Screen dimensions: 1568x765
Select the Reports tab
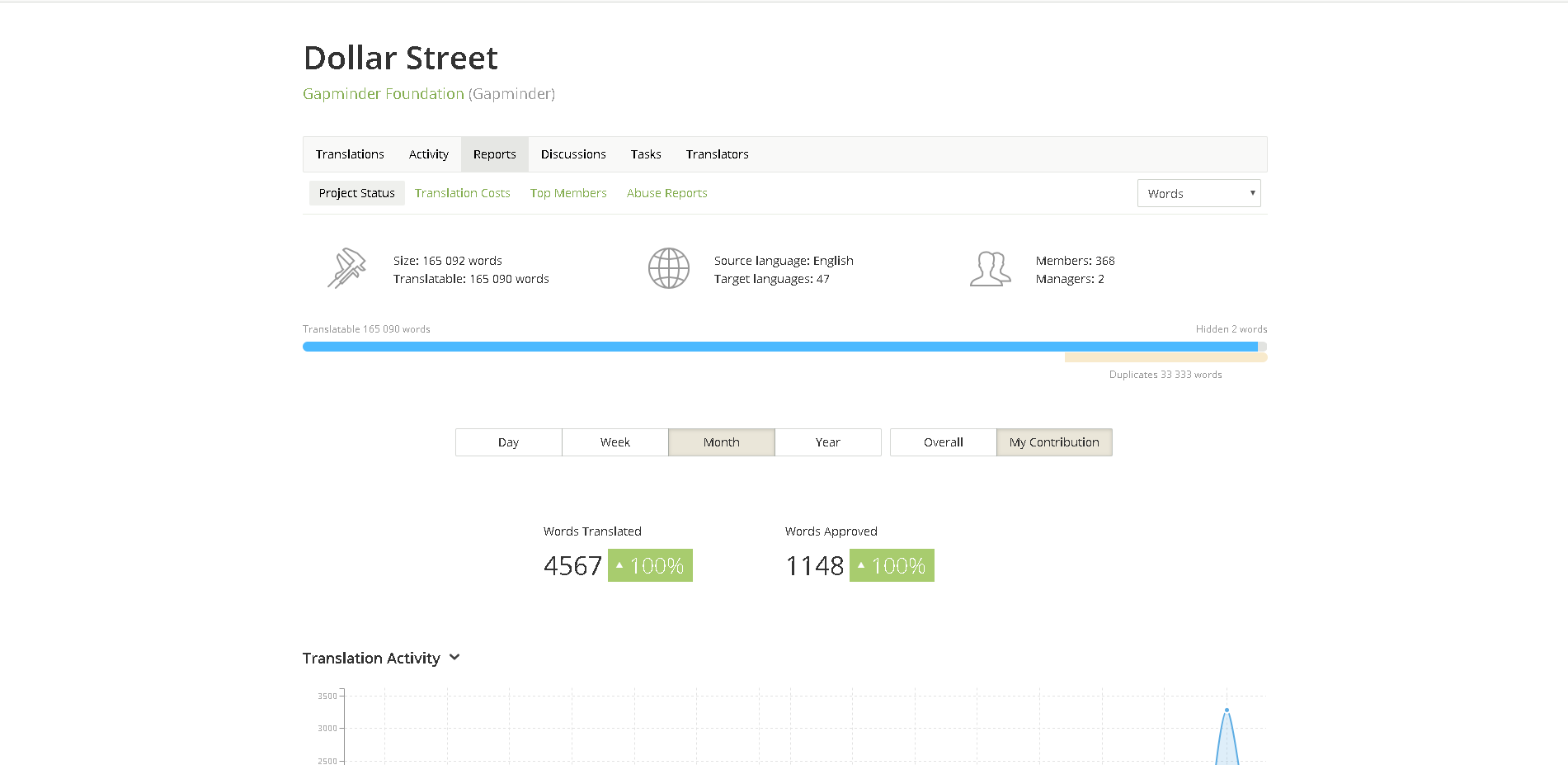pos(495,154)
